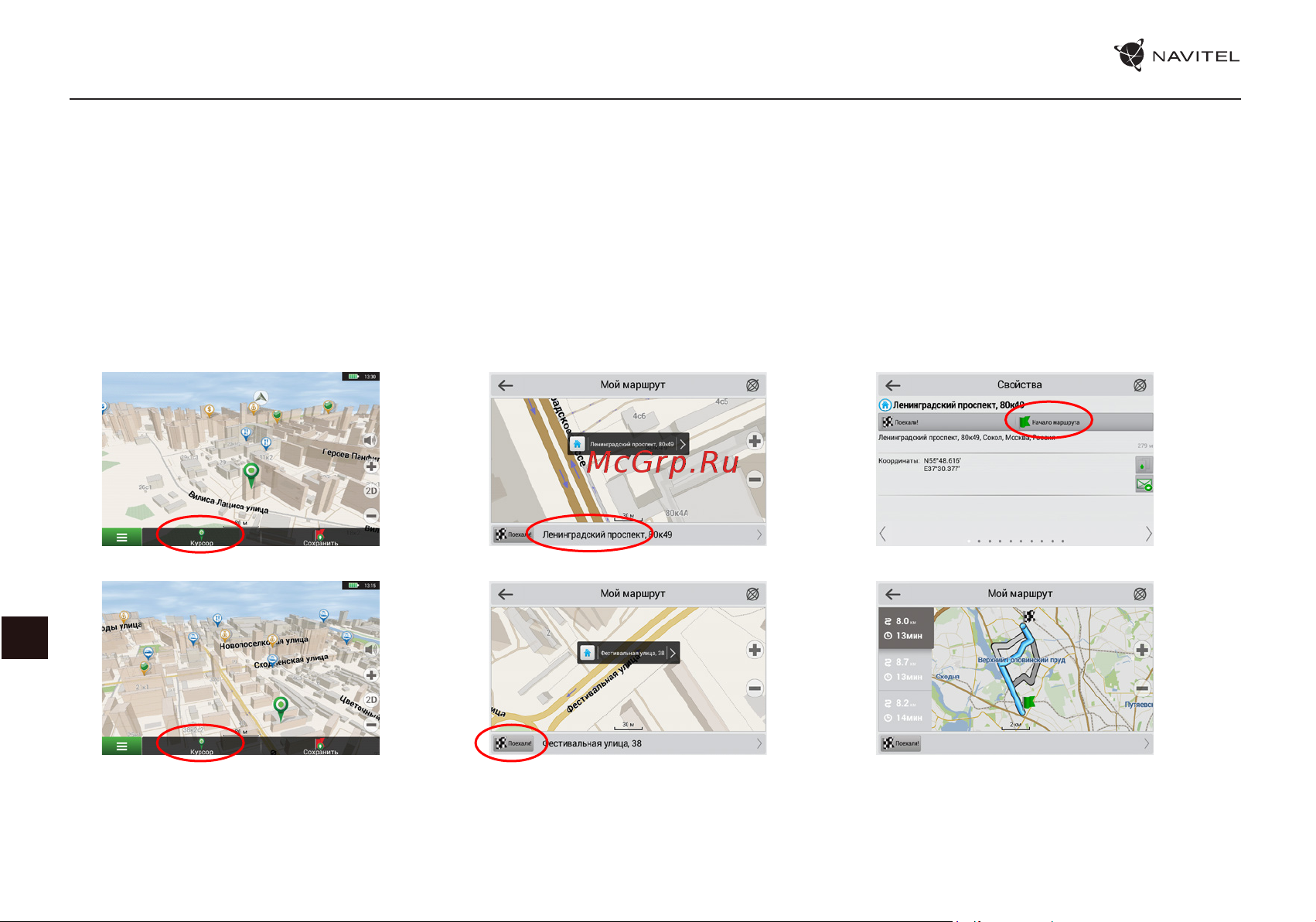Viewport: 1316px width, 922px height.
Task: Open the Фестивальная улица, 38 map popup
Action: pos(628,653)
